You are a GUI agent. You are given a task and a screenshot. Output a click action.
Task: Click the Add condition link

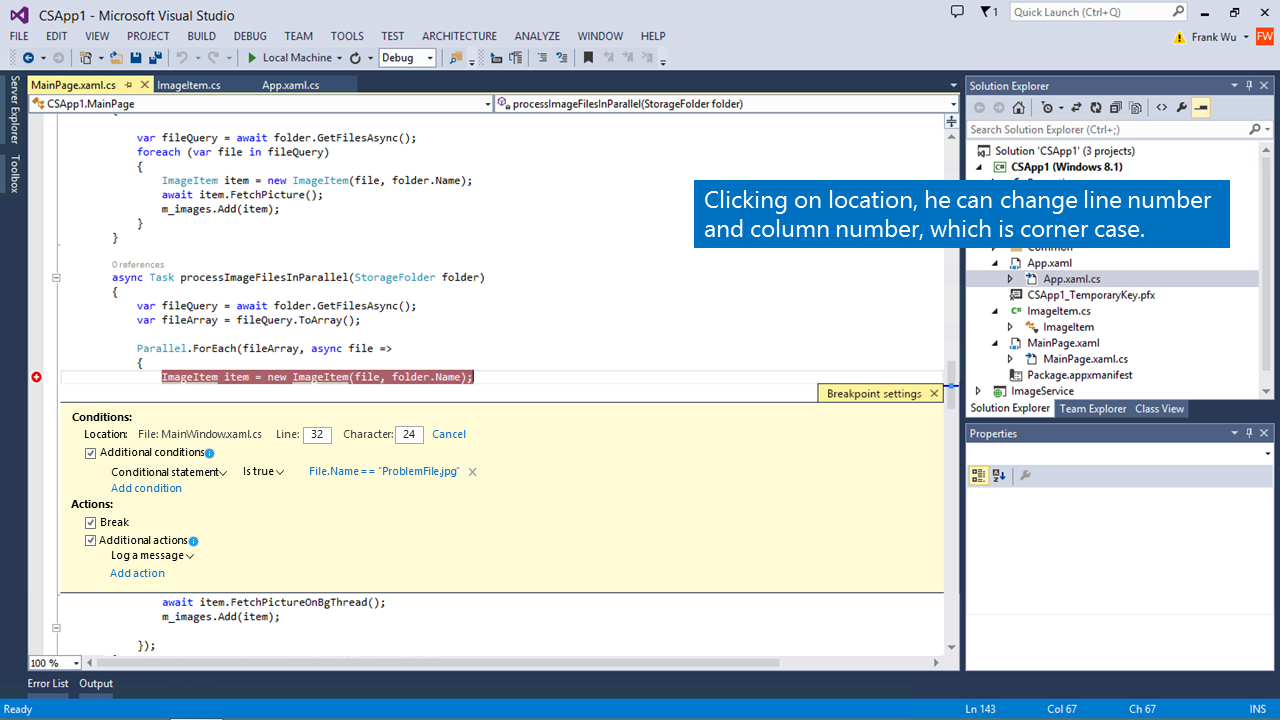[x=146, y=488]
